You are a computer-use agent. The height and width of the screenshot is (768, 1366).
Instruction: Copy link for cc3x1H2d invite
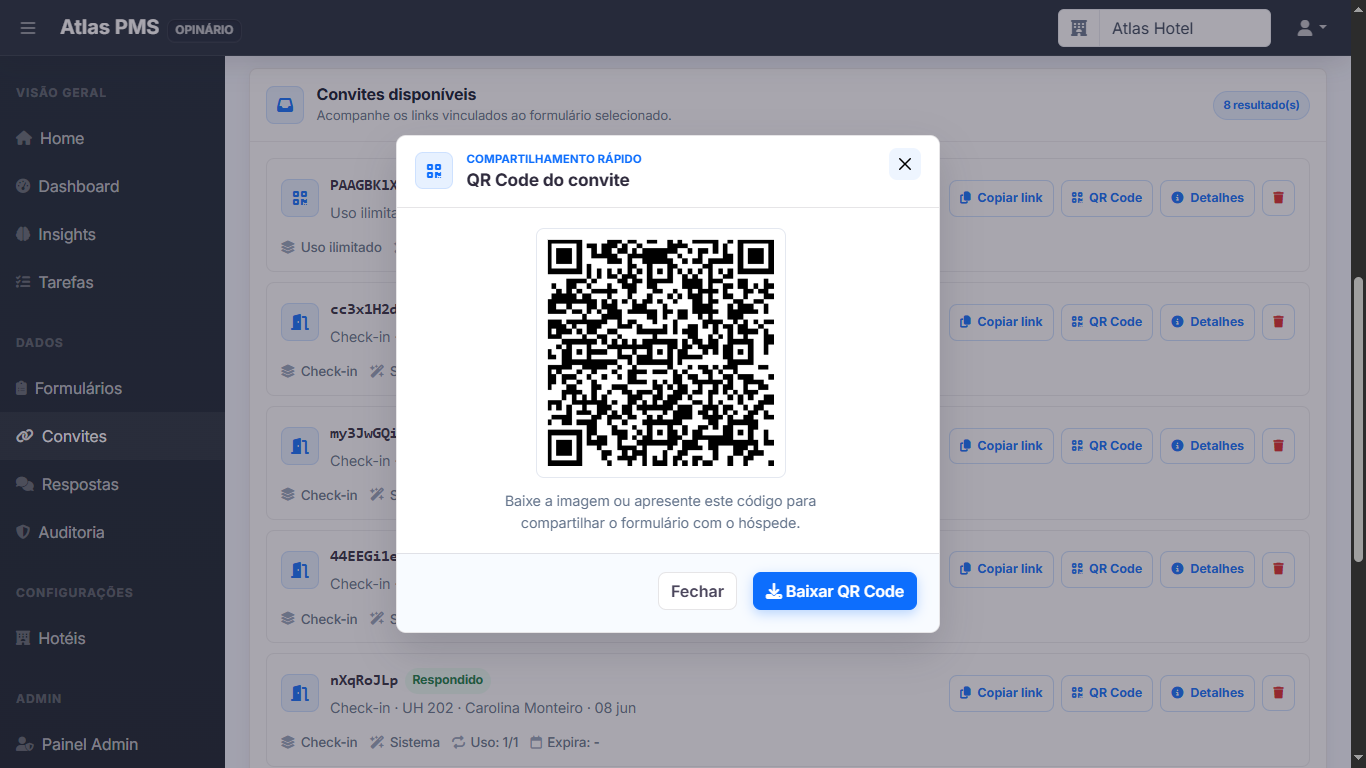pos(1001,322)
